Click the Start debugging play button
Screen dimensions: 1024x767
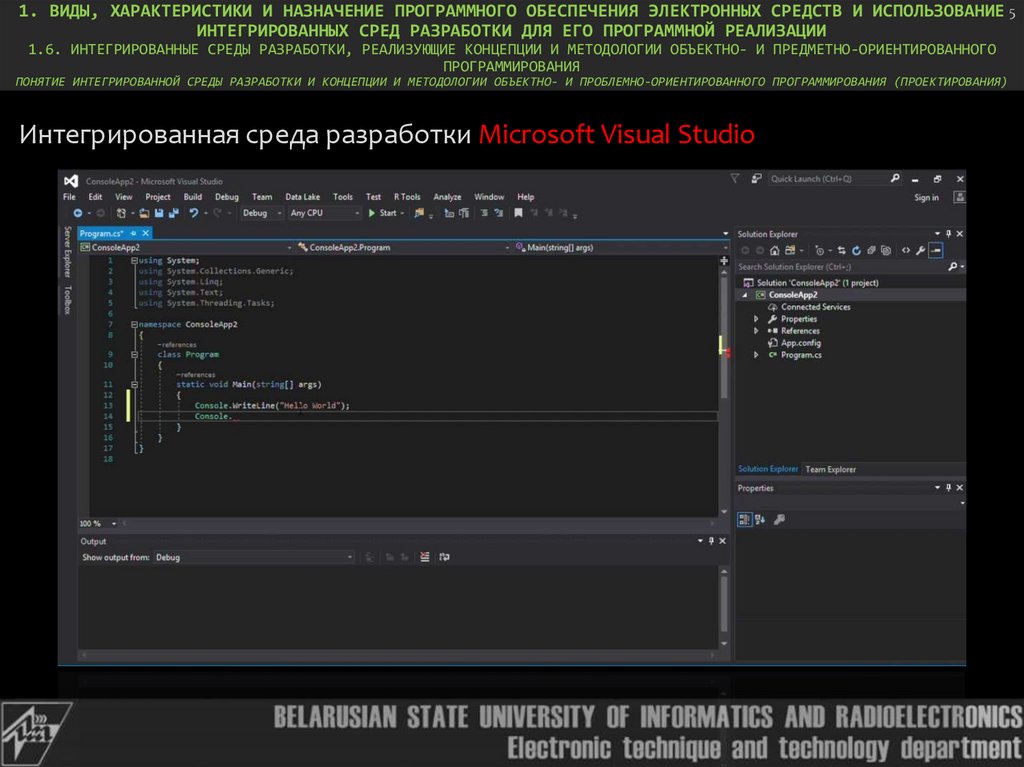click(x=372, y=213)
